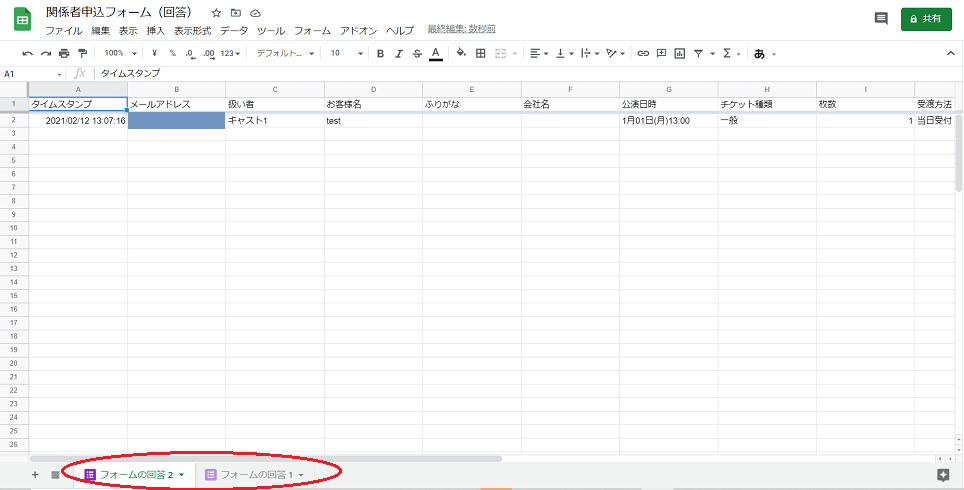
Task: Toggle italic formatting
Action: click(x=398, y=53)
